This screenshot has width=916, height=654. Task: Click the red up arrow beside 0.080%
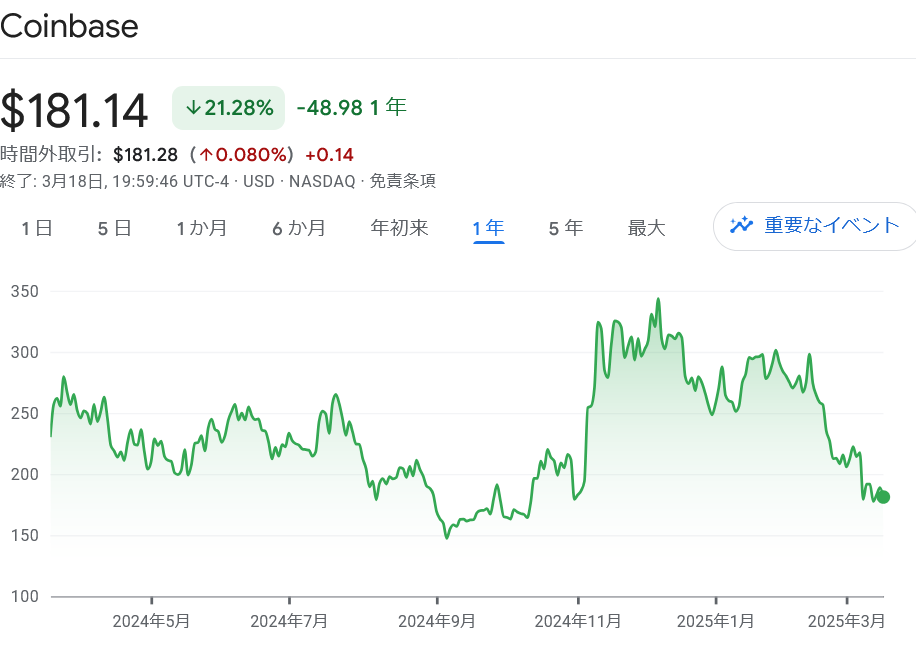[x=207, y=155]
